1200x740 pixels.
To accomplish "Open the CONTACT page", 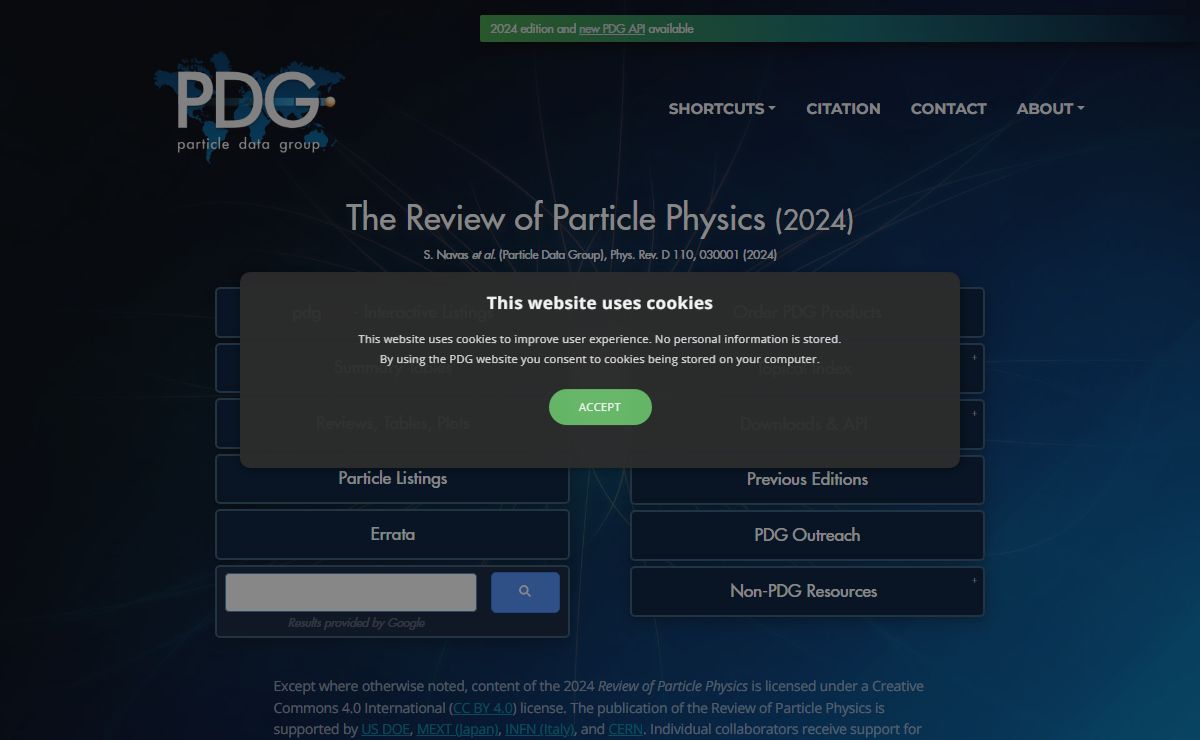I will 948,109.
